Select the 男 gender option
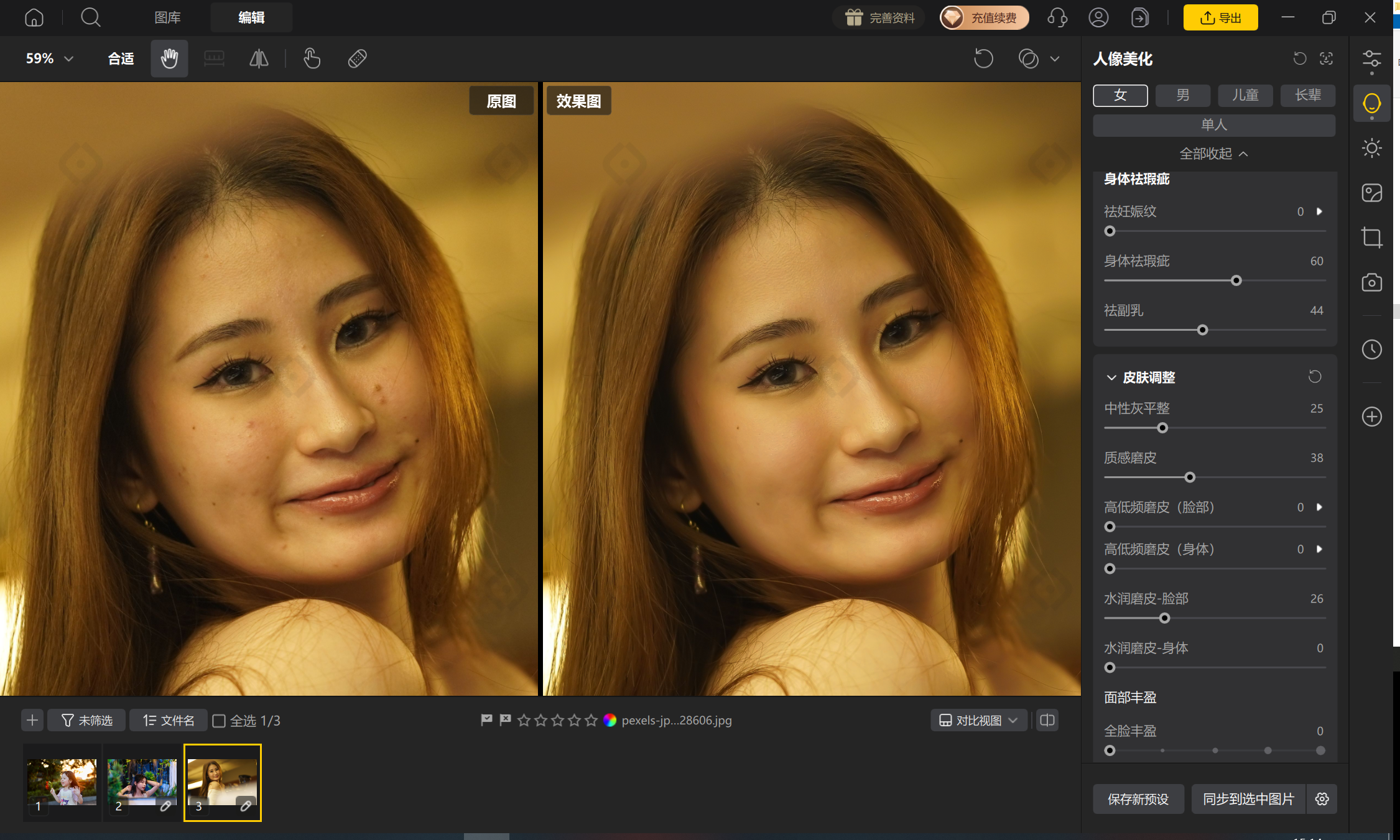Screen dimensions: 1400x840 click(1182, 95)
